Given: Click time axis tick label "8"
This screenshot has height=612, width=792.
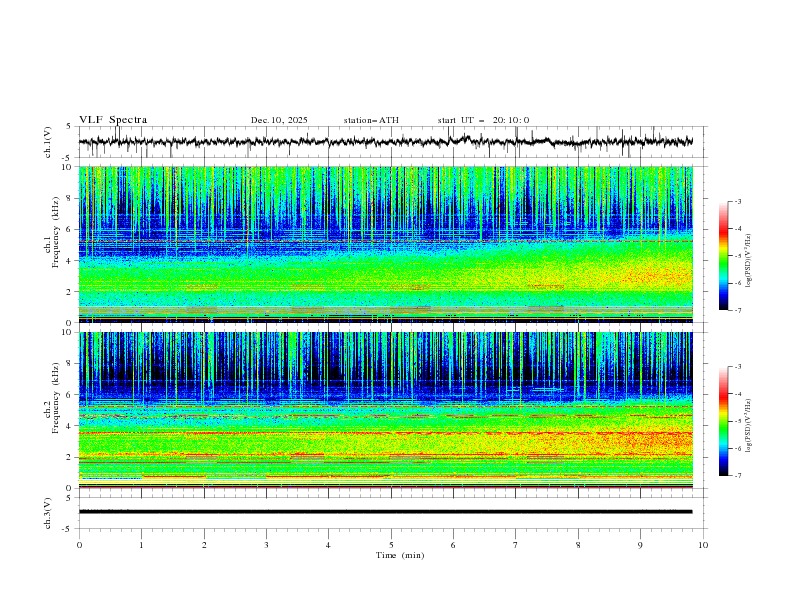Looking at the screenshot, I should tap(578, 545).
